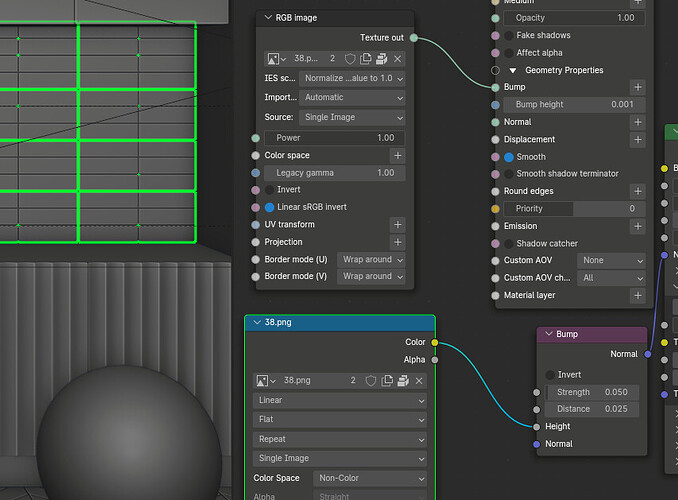Viewport: 678px width, 500px height.
Task: Add node to Projection input
Action: 398,242
